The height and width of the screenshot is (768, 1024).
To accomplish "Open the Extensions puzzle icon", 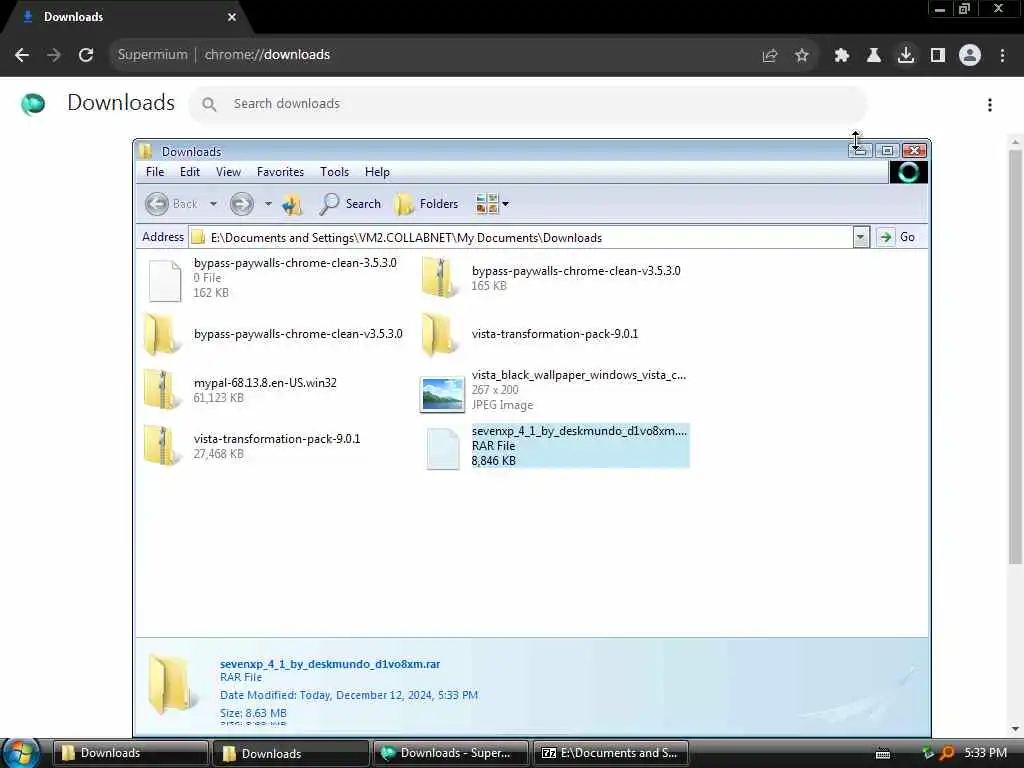I will click(842, 56).
